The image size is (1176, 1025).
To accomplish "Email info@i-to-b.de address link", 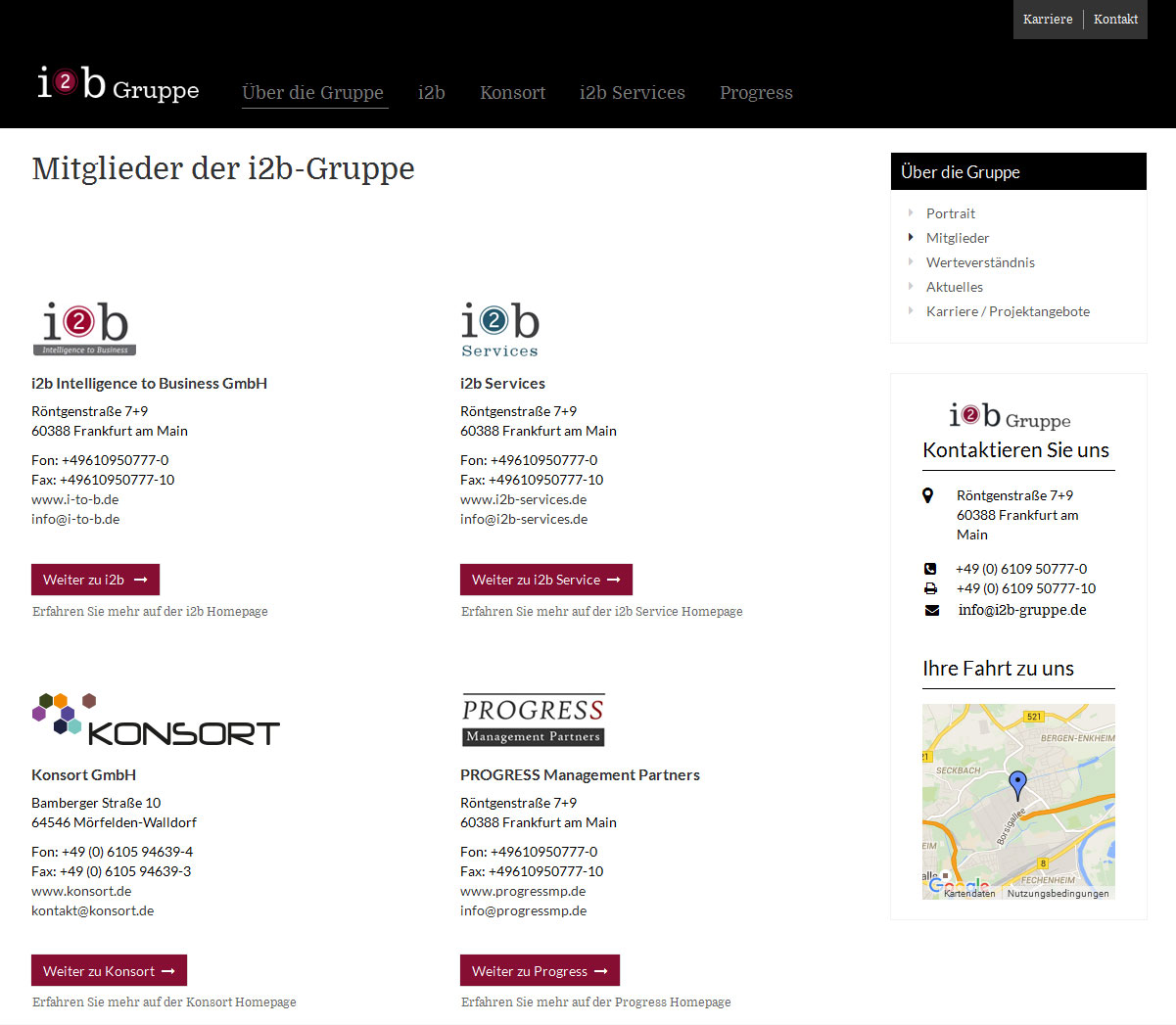I will point(75,519).
